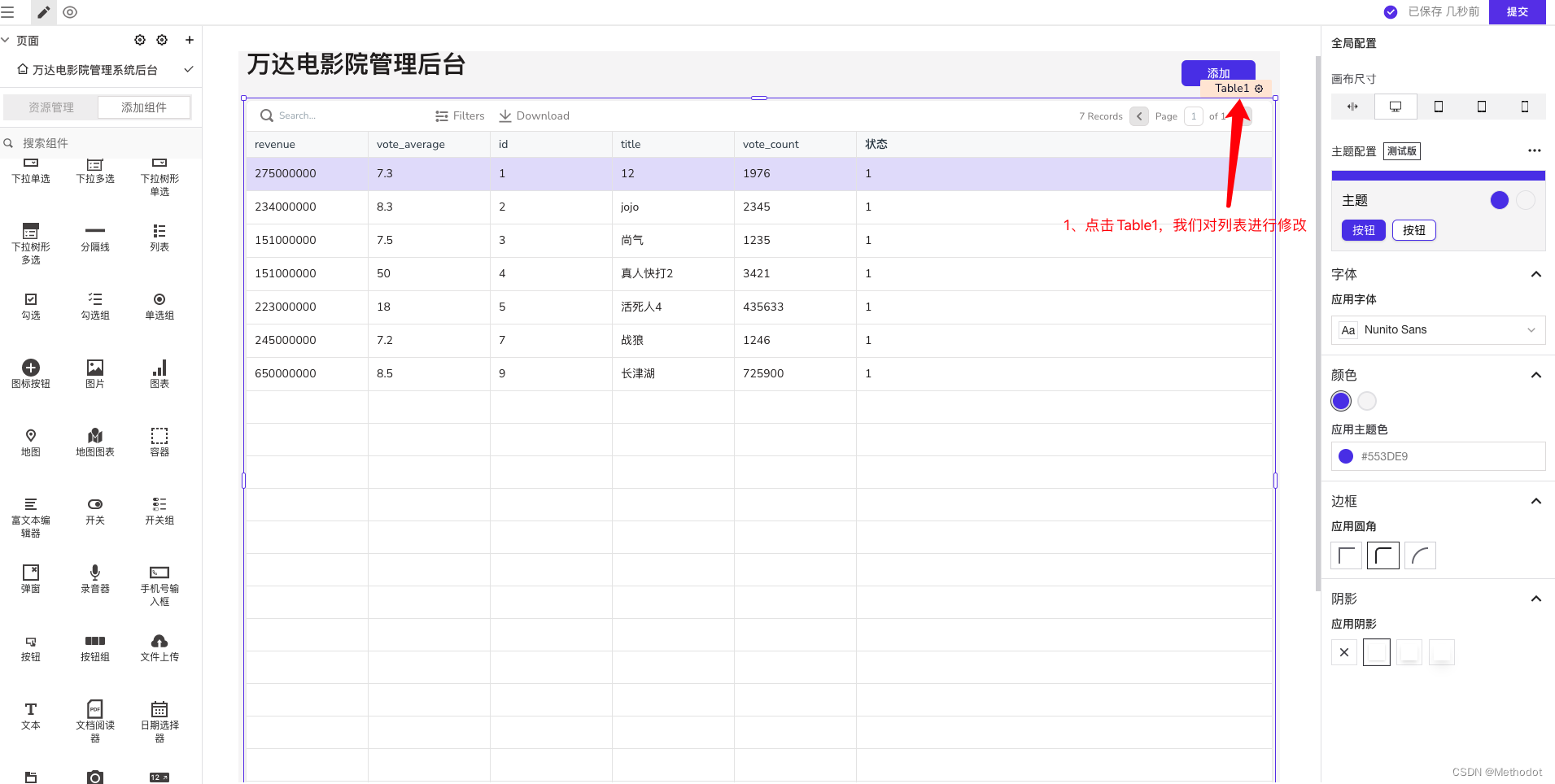Select the 文件上传 upload component
Viewport: 1555px width, 784px height.
tap(159, 647)
